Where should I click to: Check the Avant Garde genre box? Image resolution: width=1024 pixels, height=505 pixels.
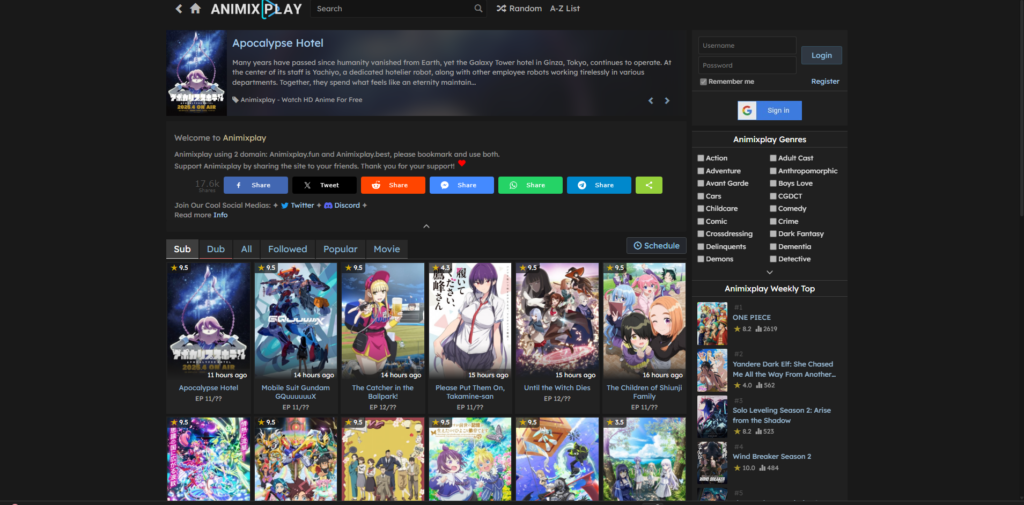[x=701, y=184]
